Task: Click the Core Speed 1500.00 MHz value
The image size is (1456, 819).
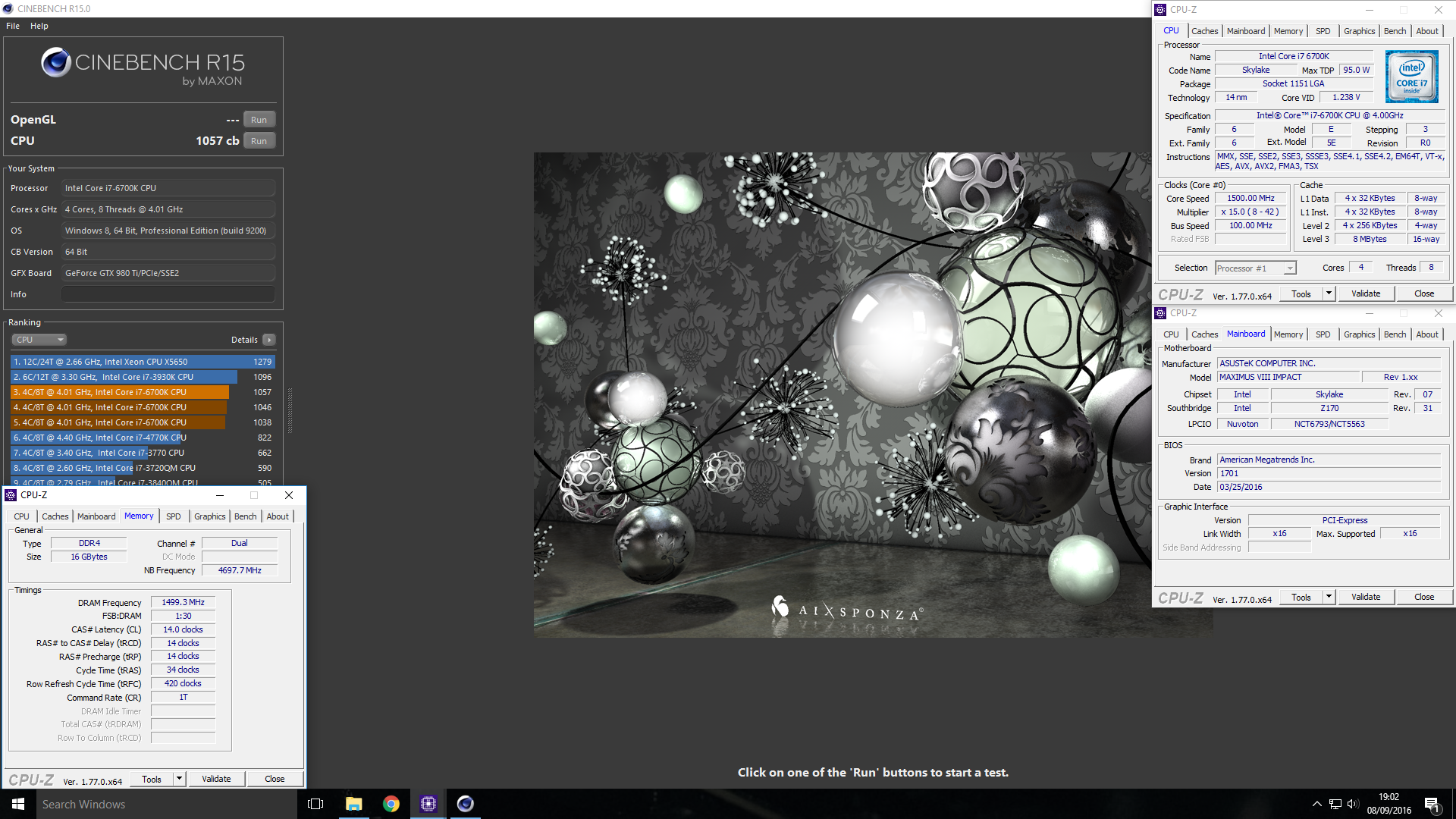Action: 1250,198
